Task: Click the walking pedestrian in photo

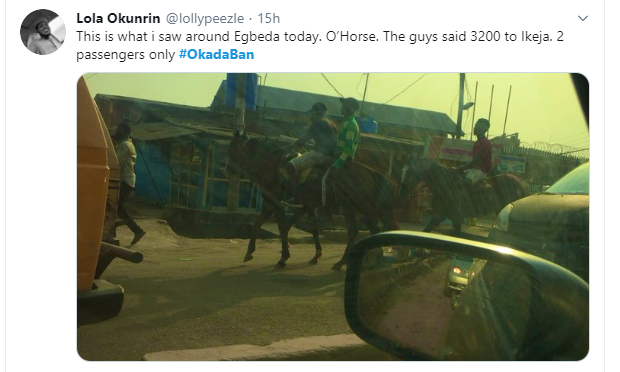Action: [x=127, y=183]
